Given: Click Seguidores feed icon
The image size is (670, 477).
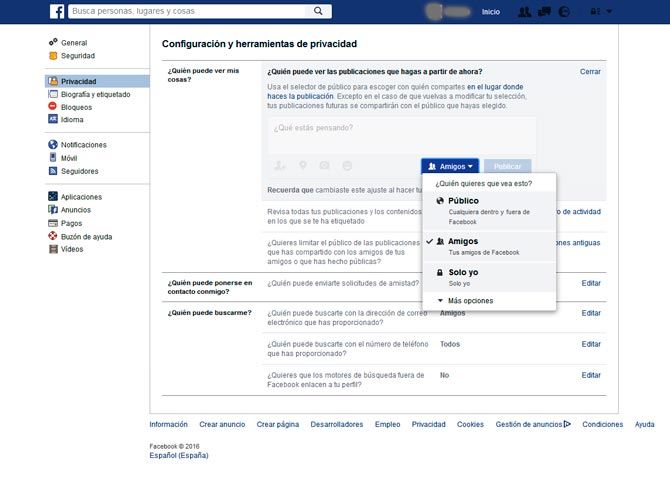Looking at the screenshot, I should (53, 171).
